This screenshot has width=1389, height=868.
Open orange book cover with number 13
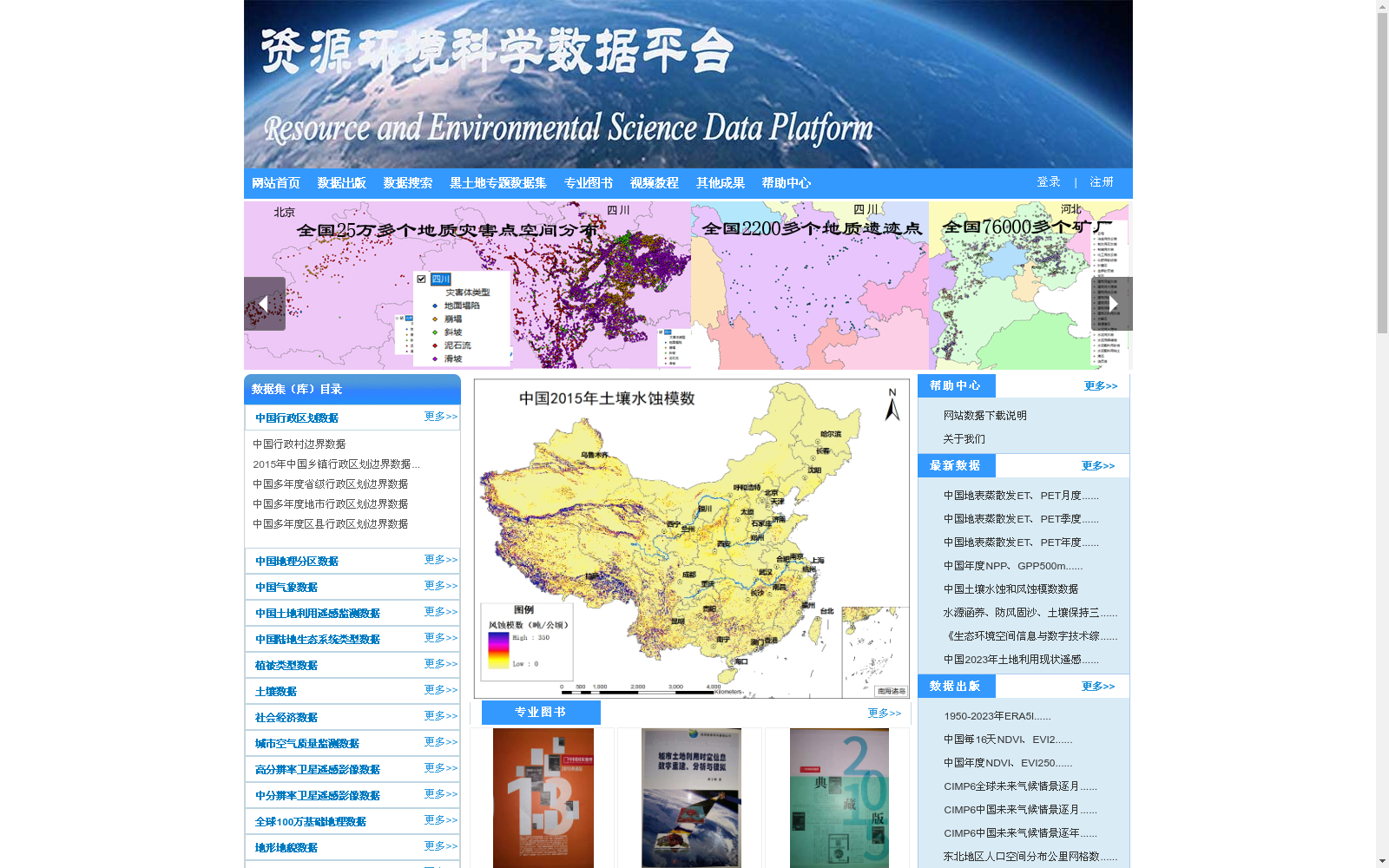(x=543, y=798)
